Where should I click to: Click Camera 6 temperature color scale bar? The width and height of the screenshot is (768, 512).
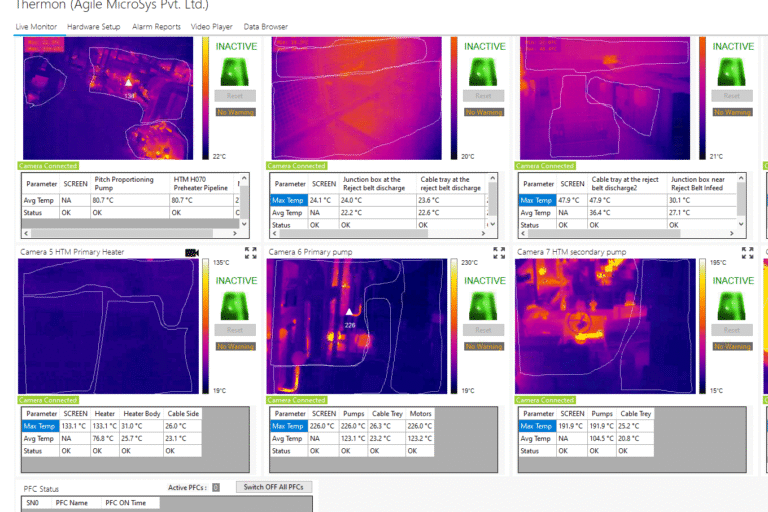tap(454, 326)
